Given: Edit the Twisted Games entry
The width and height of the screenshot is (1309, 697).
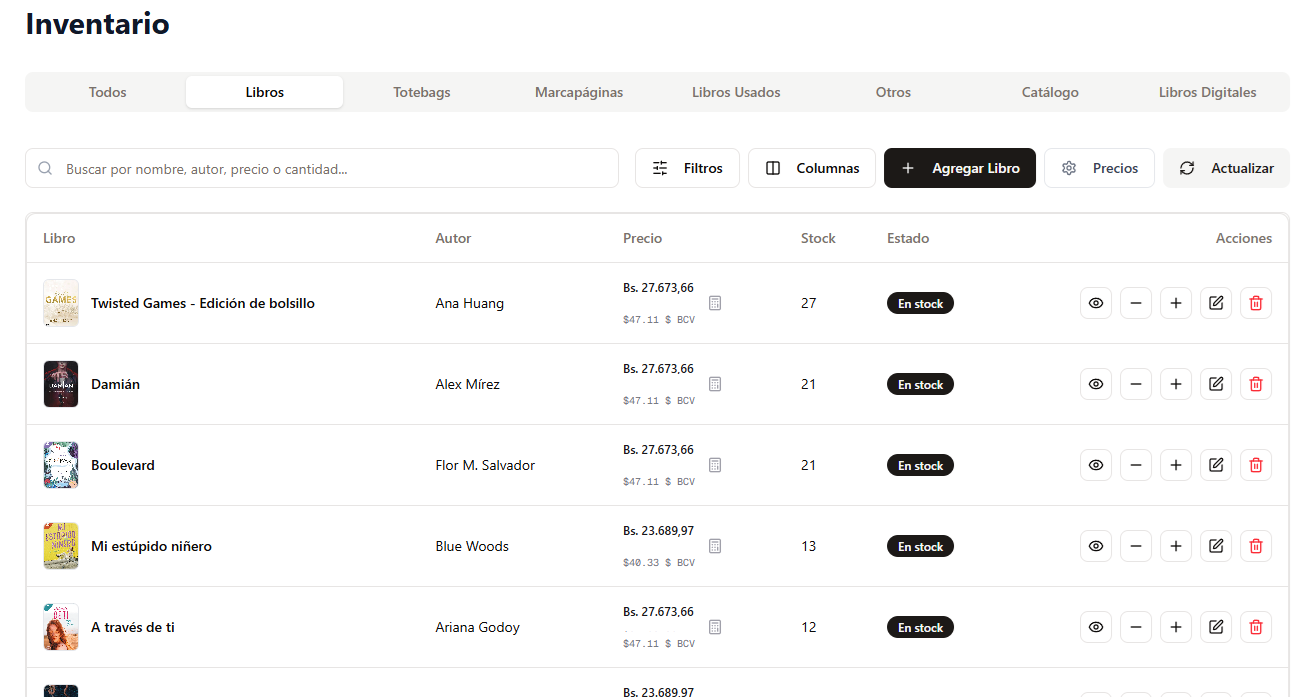Looking at the screenshot, I should 1216,303.
